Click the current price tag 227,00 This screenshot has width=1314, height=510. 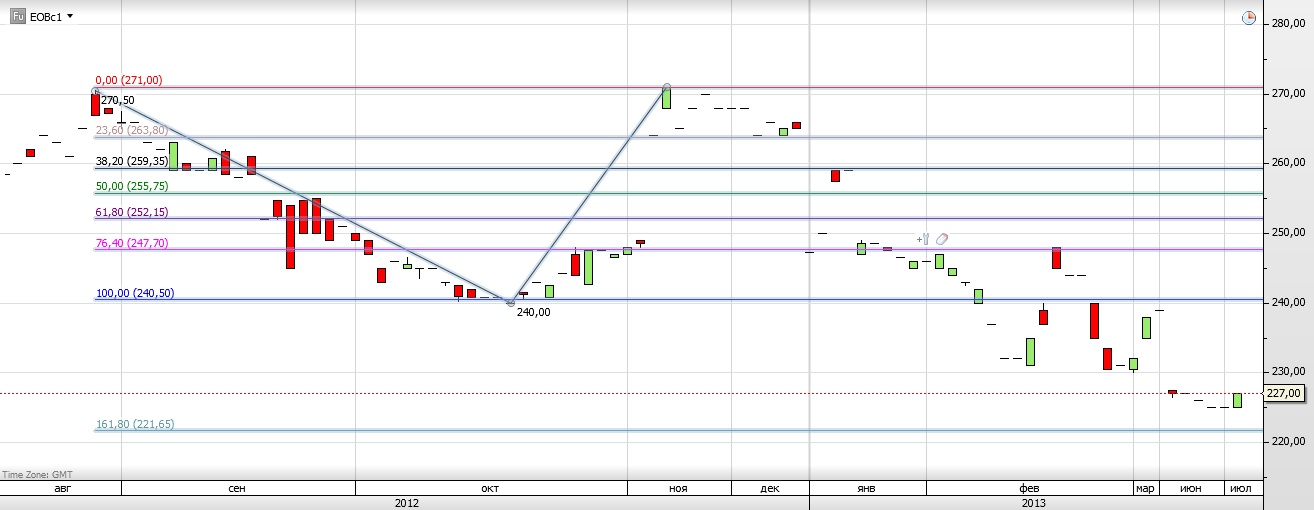1283,394
